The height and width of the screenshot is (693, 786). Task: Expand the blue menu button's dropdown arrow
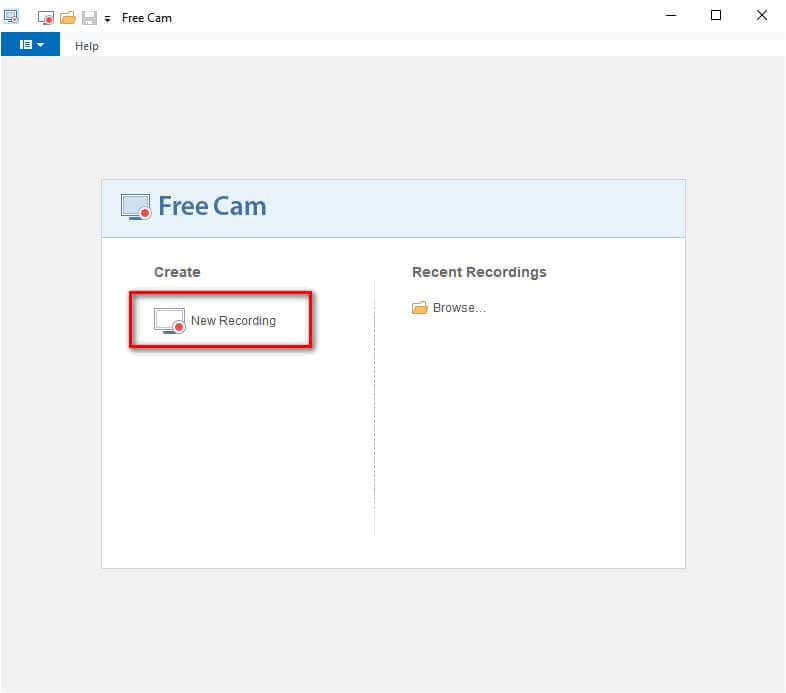[41, 45]
